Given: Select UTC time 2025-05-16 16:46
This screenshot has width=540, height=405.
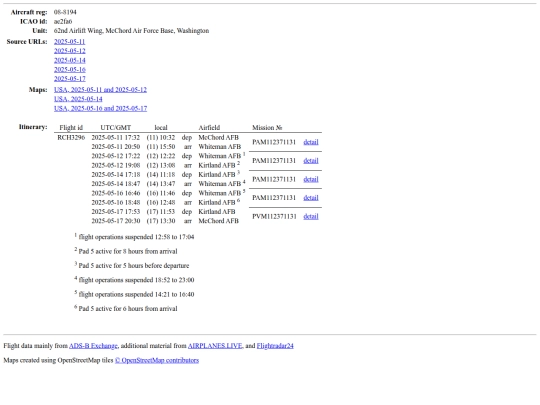Looking at the screenshot, I should point(116,193).
